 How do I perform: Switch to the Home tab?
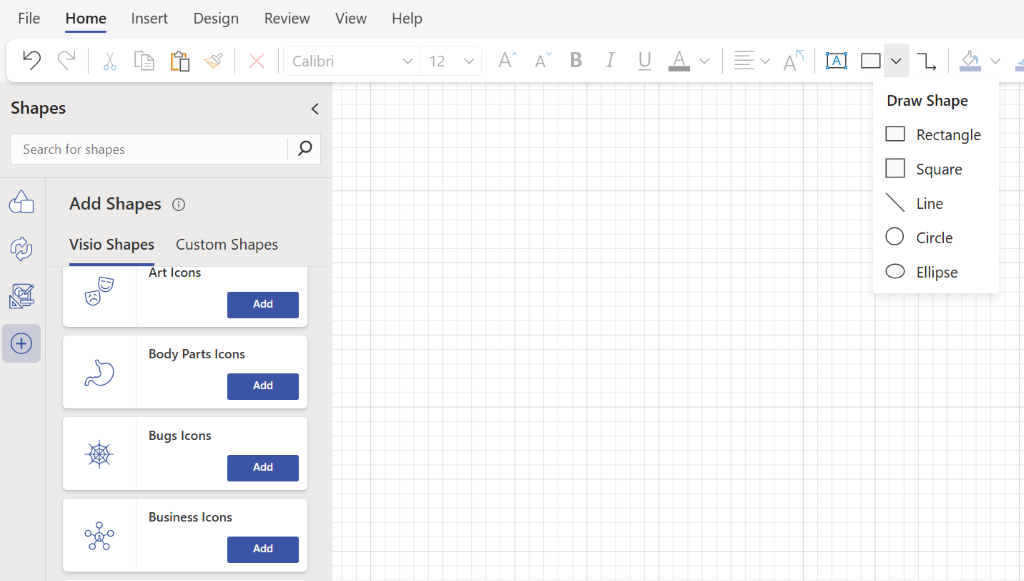click(86, 18)
